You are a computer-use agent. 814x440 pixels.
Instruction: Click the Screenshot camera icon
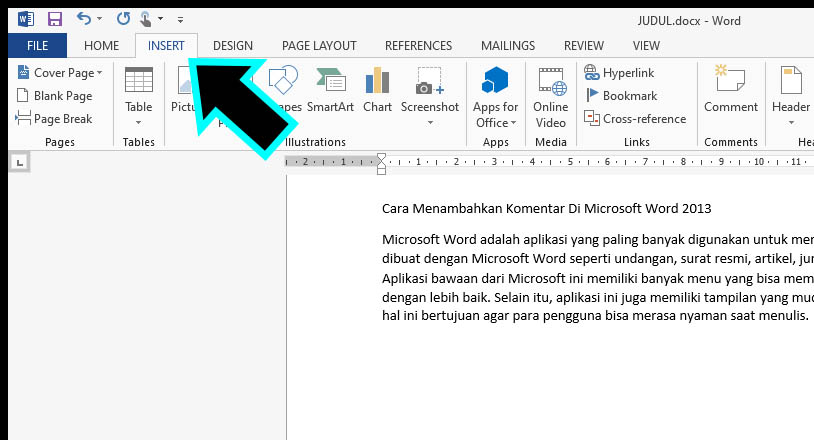click(429, 80)
